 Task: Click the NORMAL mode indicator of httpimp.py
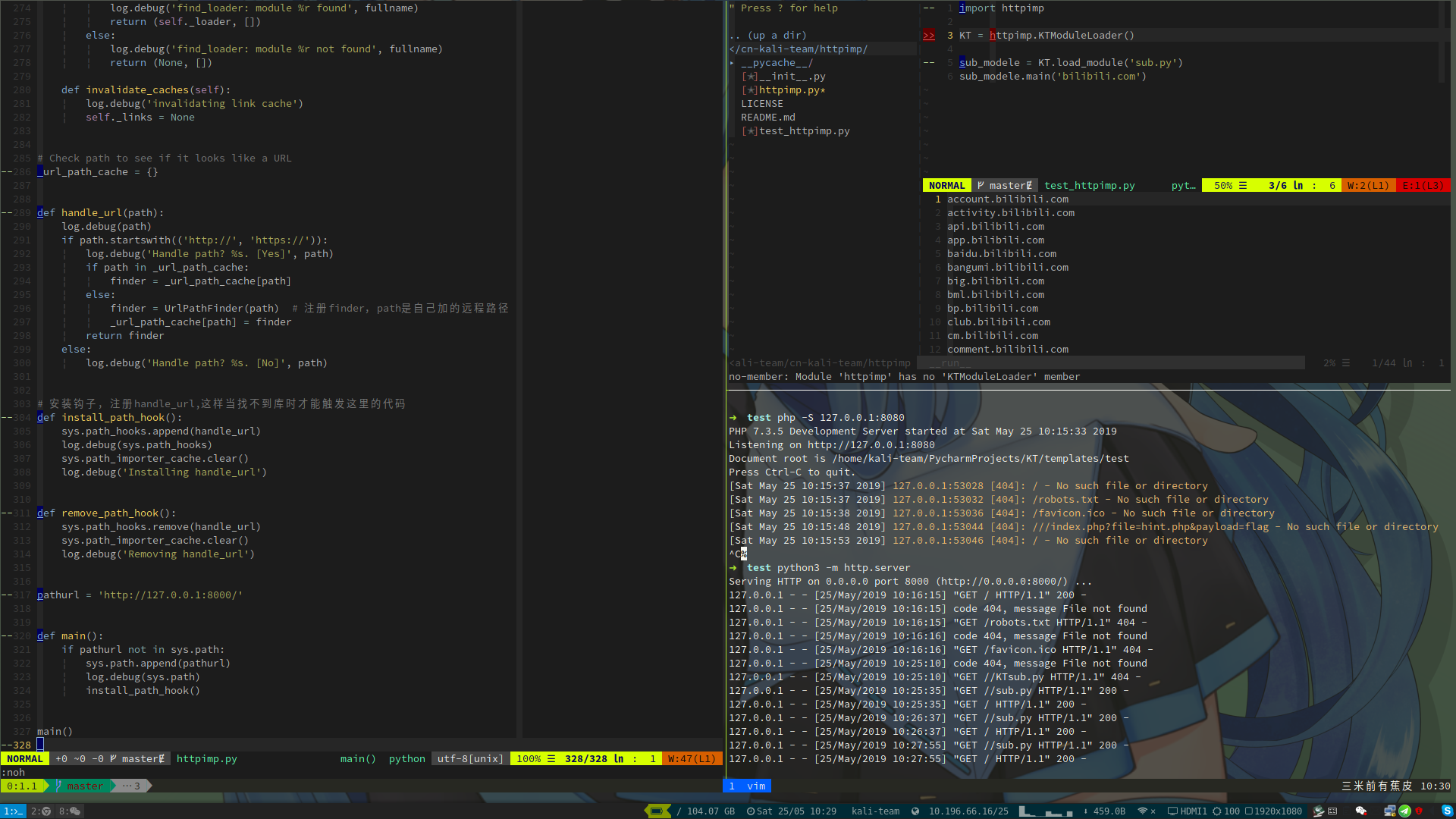point(25,758)
